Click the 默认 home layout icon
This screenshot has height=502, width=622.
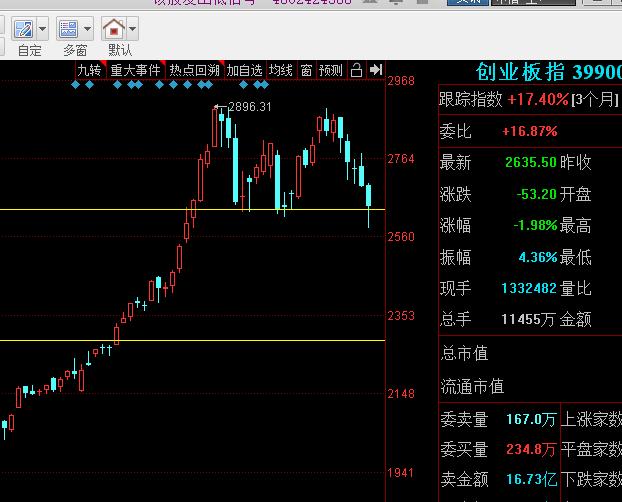[114, 29]
